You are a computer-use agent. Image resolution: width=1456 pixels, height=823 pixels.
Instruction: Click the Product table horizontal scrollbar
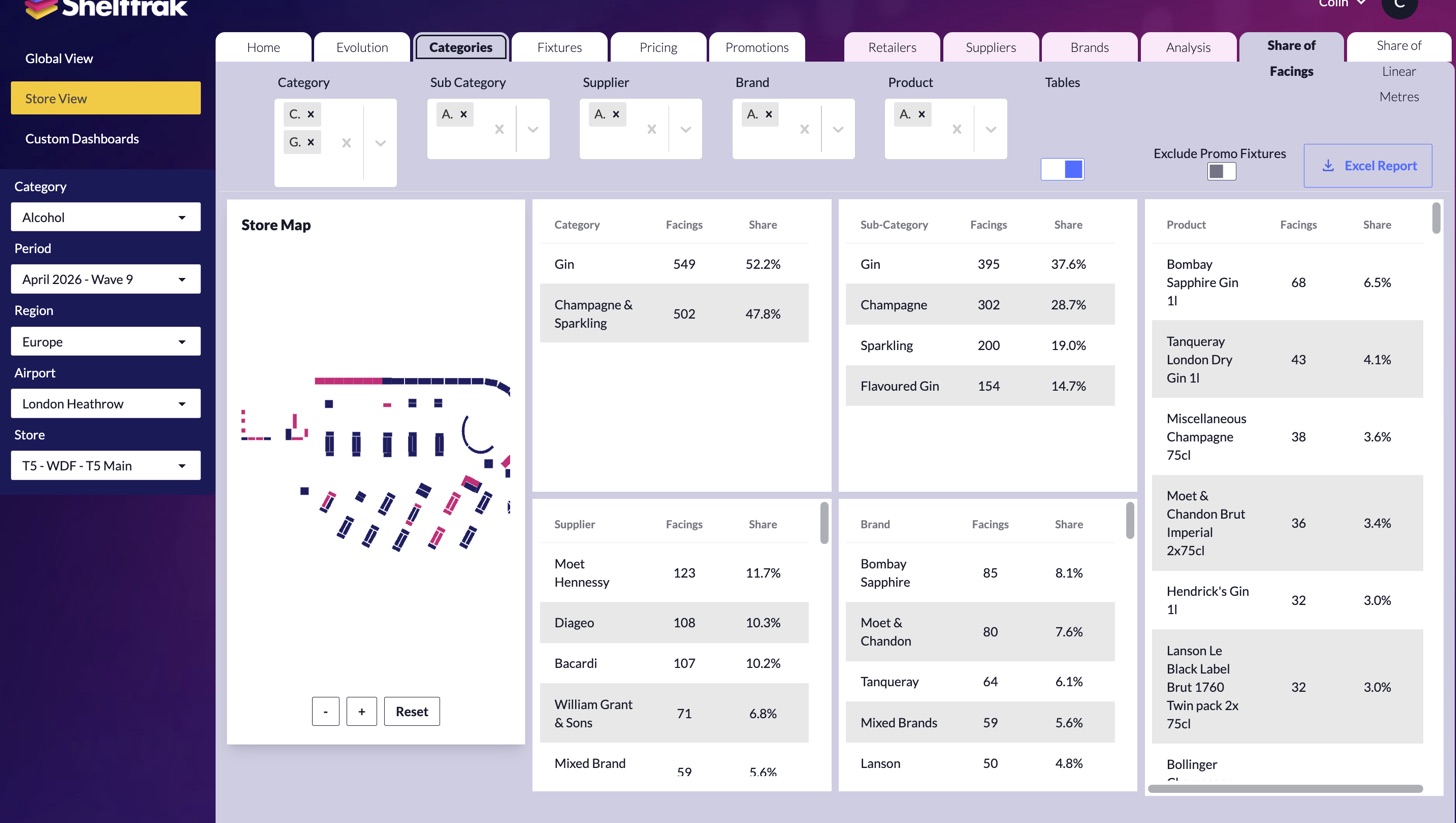click(x=1285, y=789)
